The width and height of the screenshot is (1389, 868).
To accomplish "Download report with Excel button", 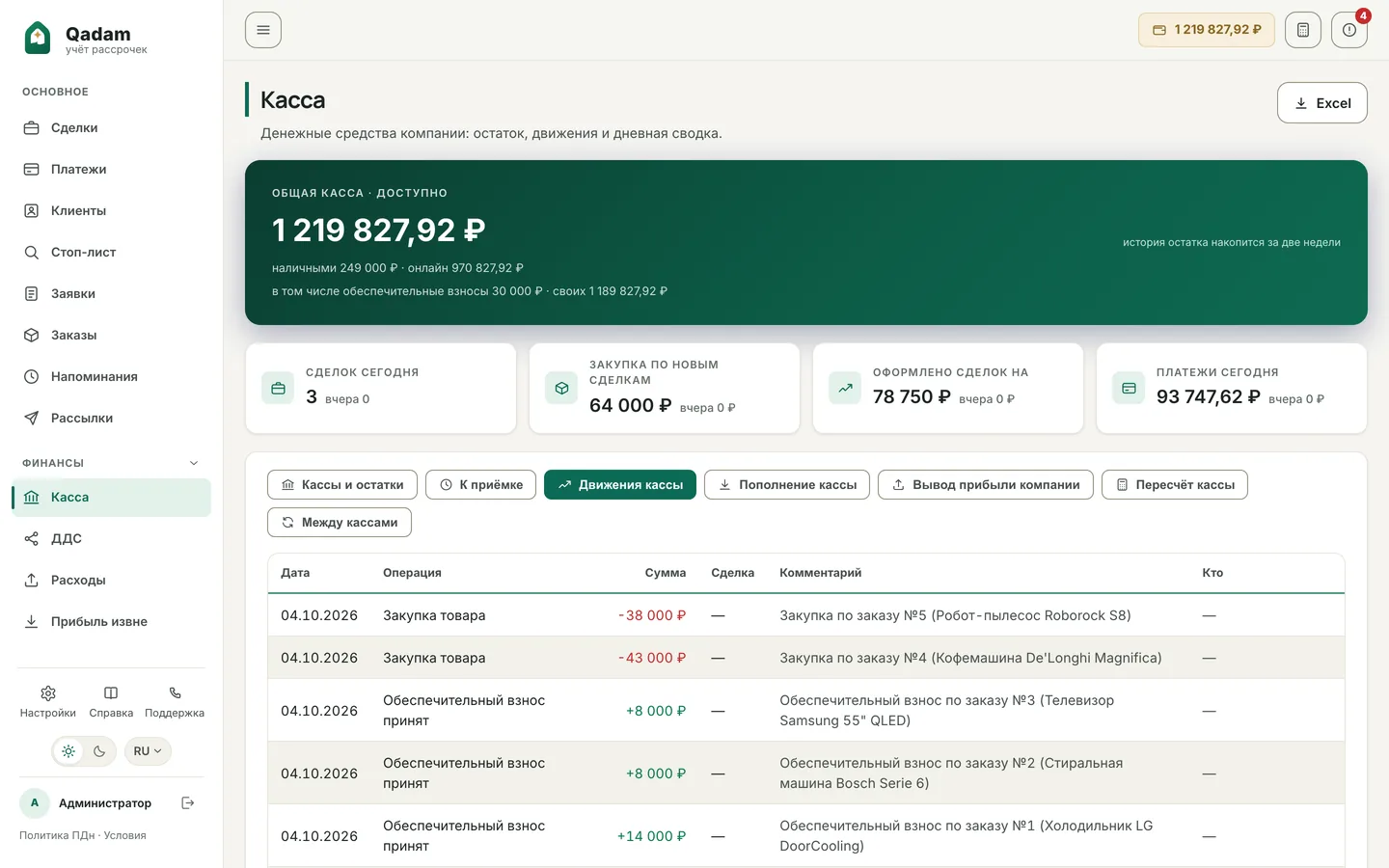I will (1321, 103).
